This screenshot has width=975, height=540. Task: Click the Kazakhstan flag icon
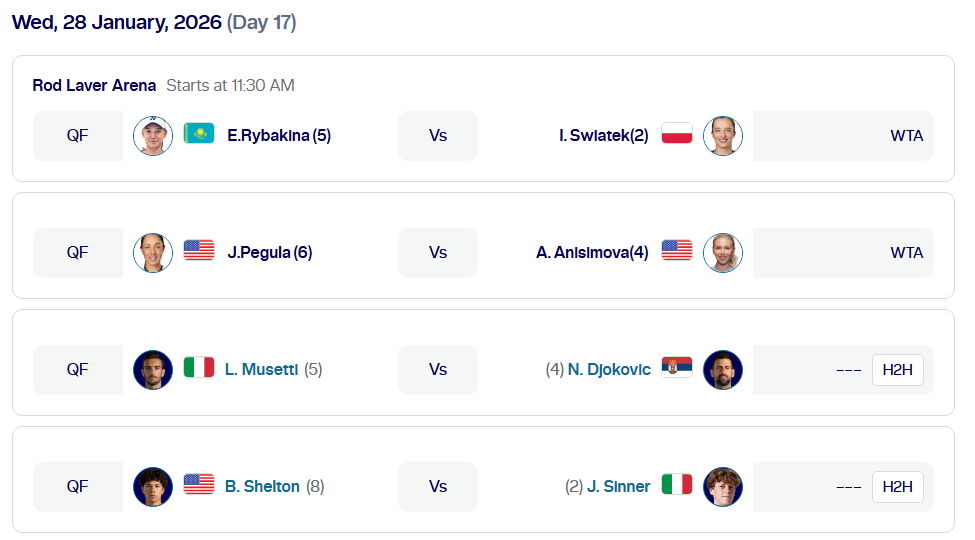click(x=199, y=134)
